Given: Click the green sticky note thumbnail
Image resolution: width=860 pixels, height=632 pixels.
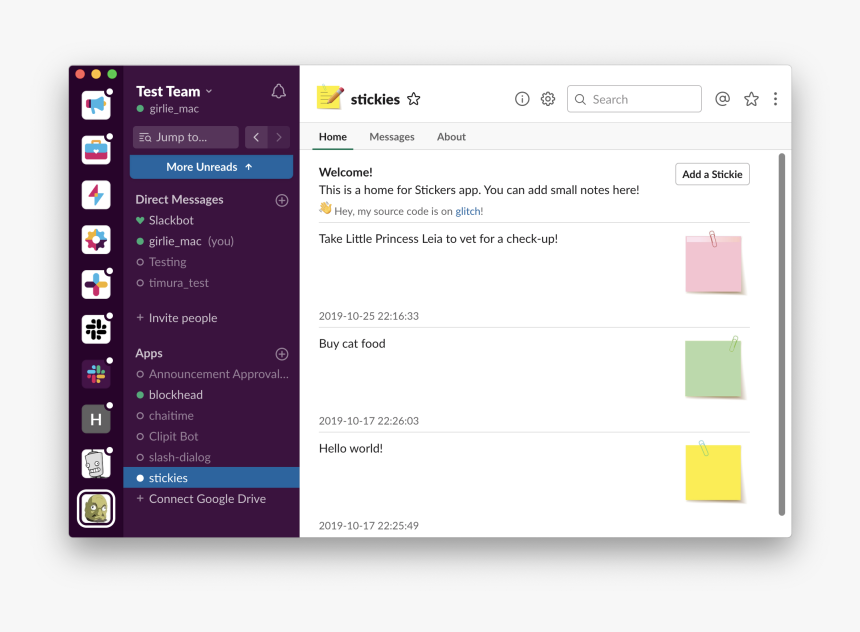Looking at the screenshot, I should (714, 368).
